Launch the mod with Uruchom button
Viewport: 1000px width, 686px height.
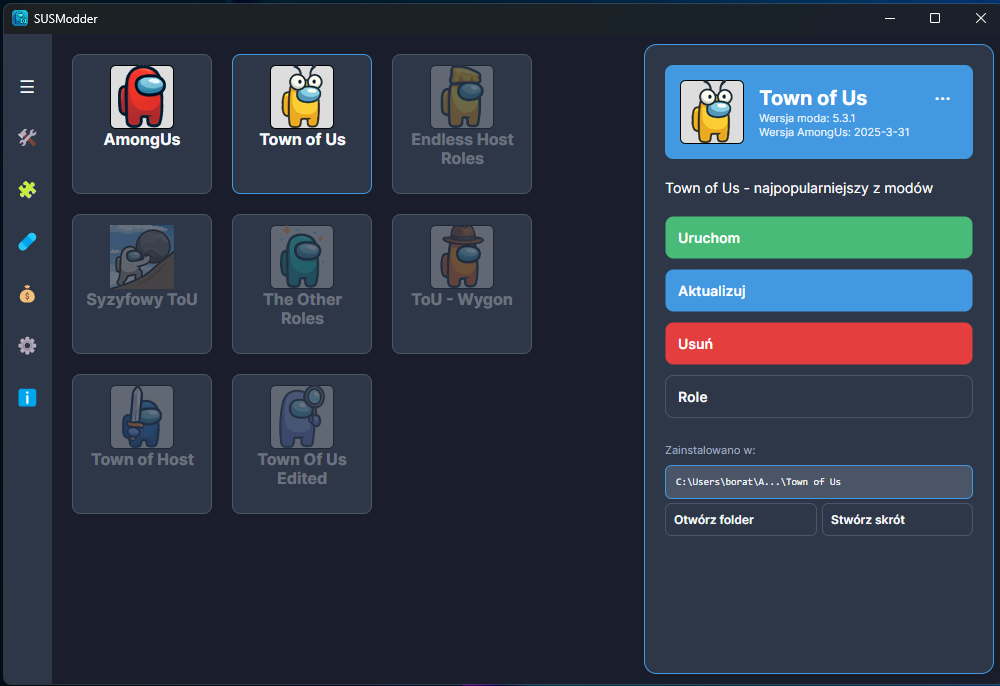[818, 238]
